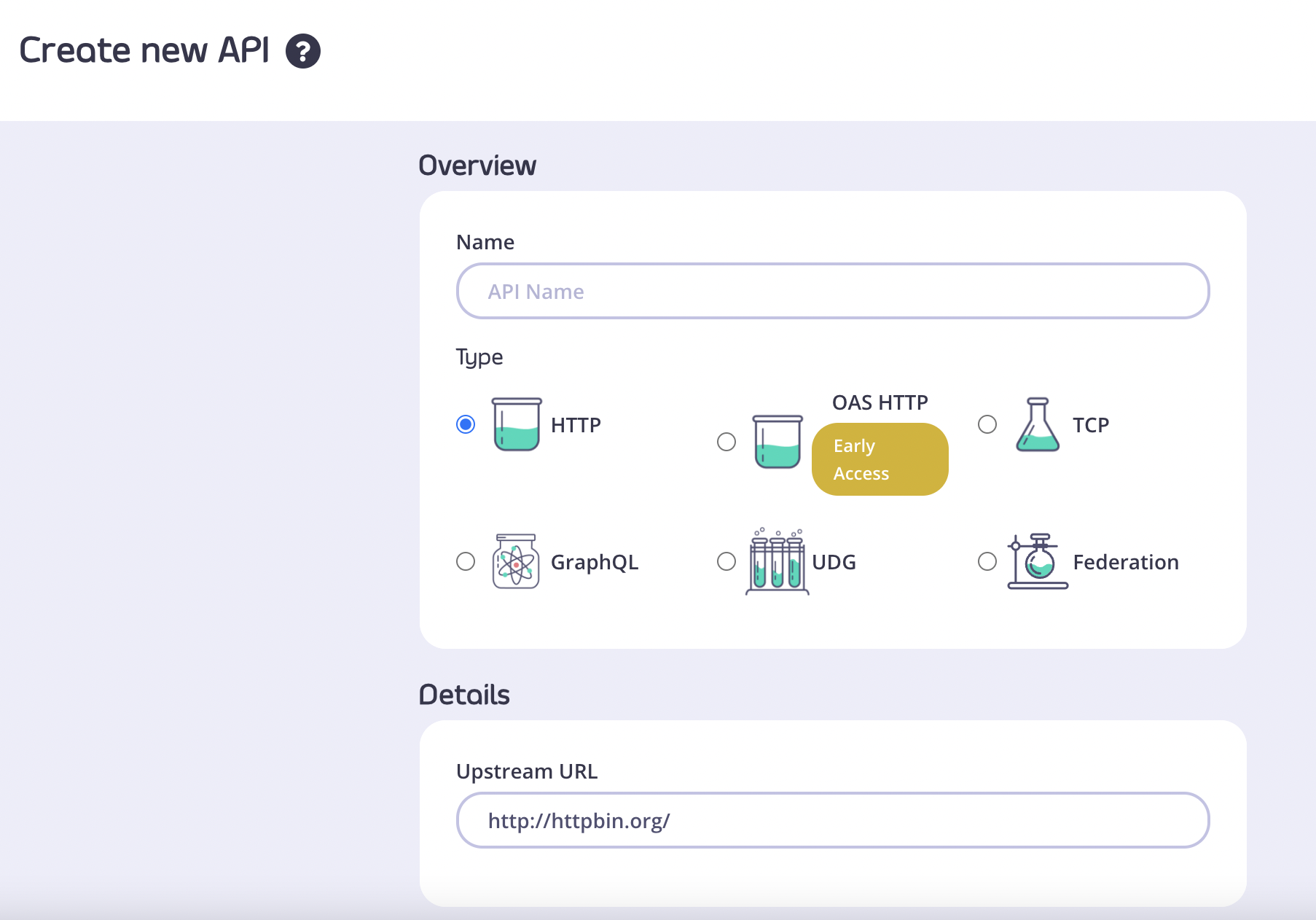Click the Federation type label
Viewport: 1316px width, 920px height.
click(x=1126, y=562)
